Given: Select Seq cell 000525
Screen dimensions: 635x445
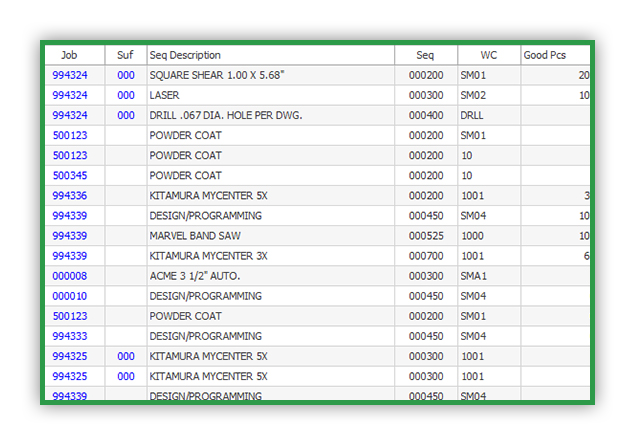Looking at the screenshot, I should click(x=426, y=236).
